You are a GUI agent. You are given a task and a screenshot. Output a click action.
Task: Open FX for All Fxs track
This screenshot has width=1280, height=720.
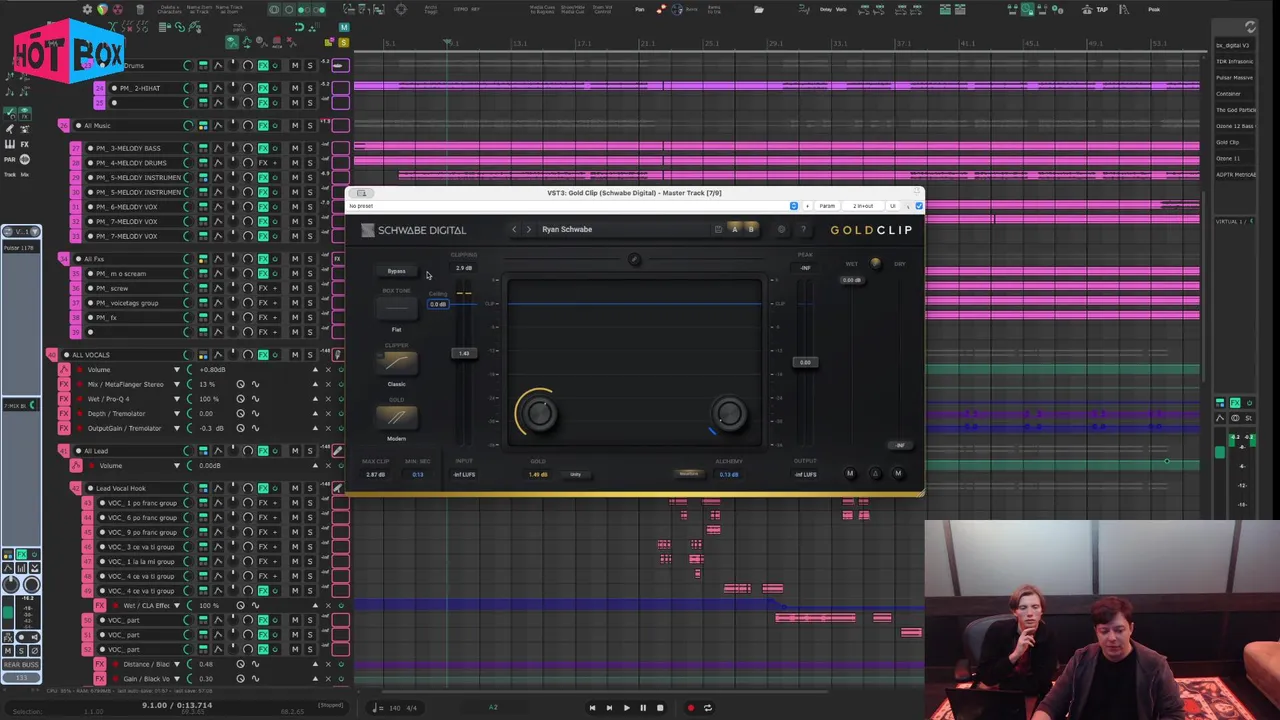[x=265, y=259]
